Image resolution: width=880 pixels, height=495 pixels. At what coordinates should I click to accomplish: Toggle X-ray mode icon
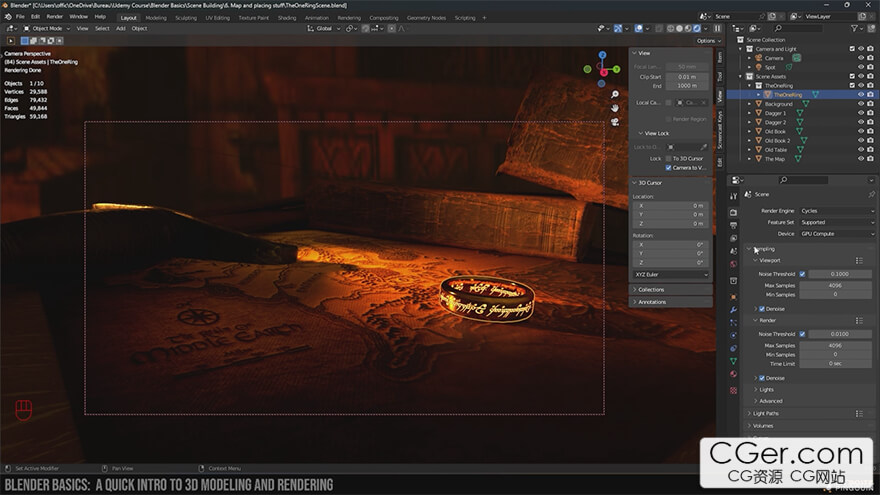[x=659, y=28]
